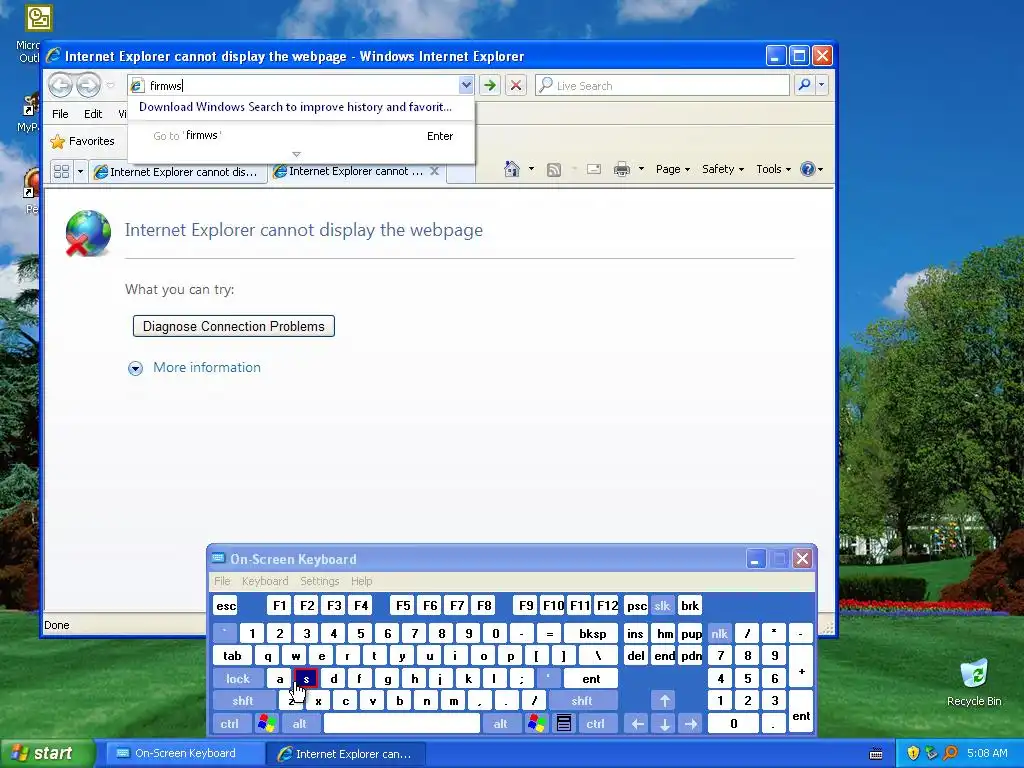Toggle the right alt key
1024x768 pixels.
501,724
